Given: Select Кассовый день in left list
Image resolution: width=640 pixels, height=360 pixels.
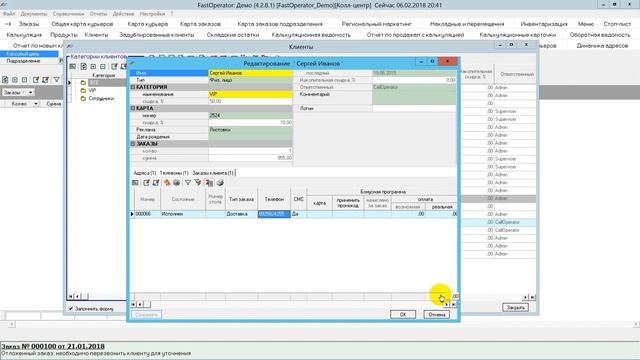Looking at the screenshot, I should (29, 53).
